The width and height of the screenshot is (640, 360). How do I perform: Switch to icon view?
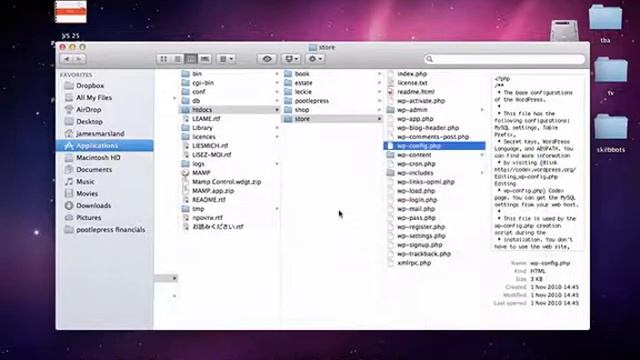(163, 59)
